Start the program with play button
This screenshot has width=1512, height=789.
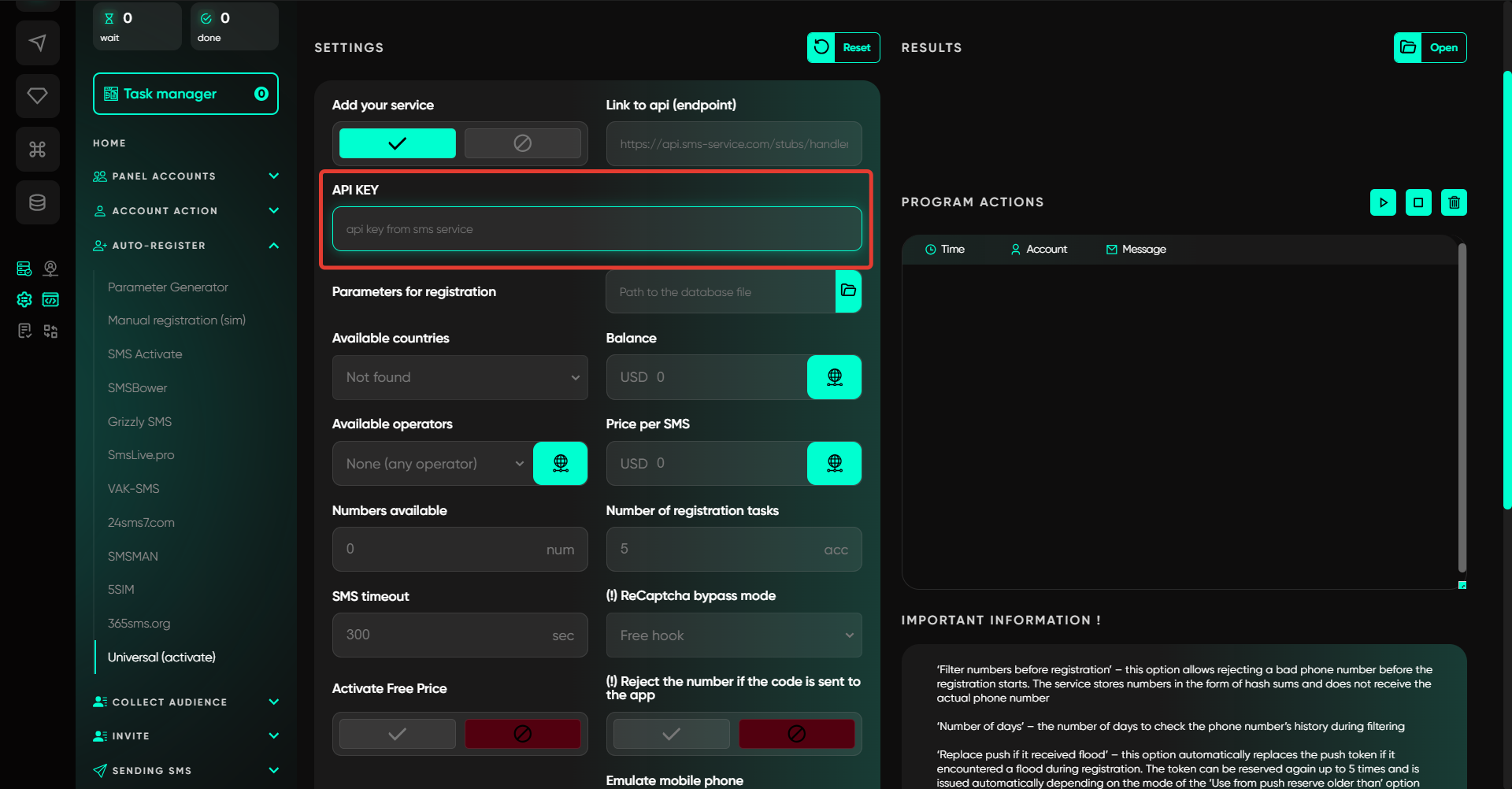pos(1383,202)
